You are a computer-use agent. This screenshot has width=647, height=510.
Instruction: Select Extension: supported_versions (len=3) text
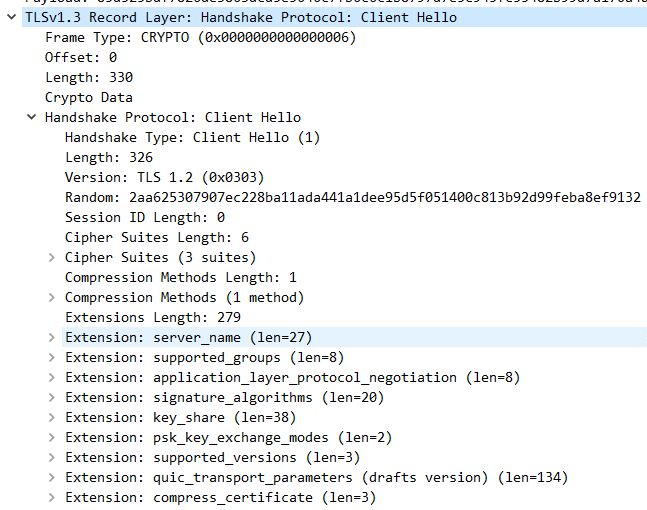213,458
